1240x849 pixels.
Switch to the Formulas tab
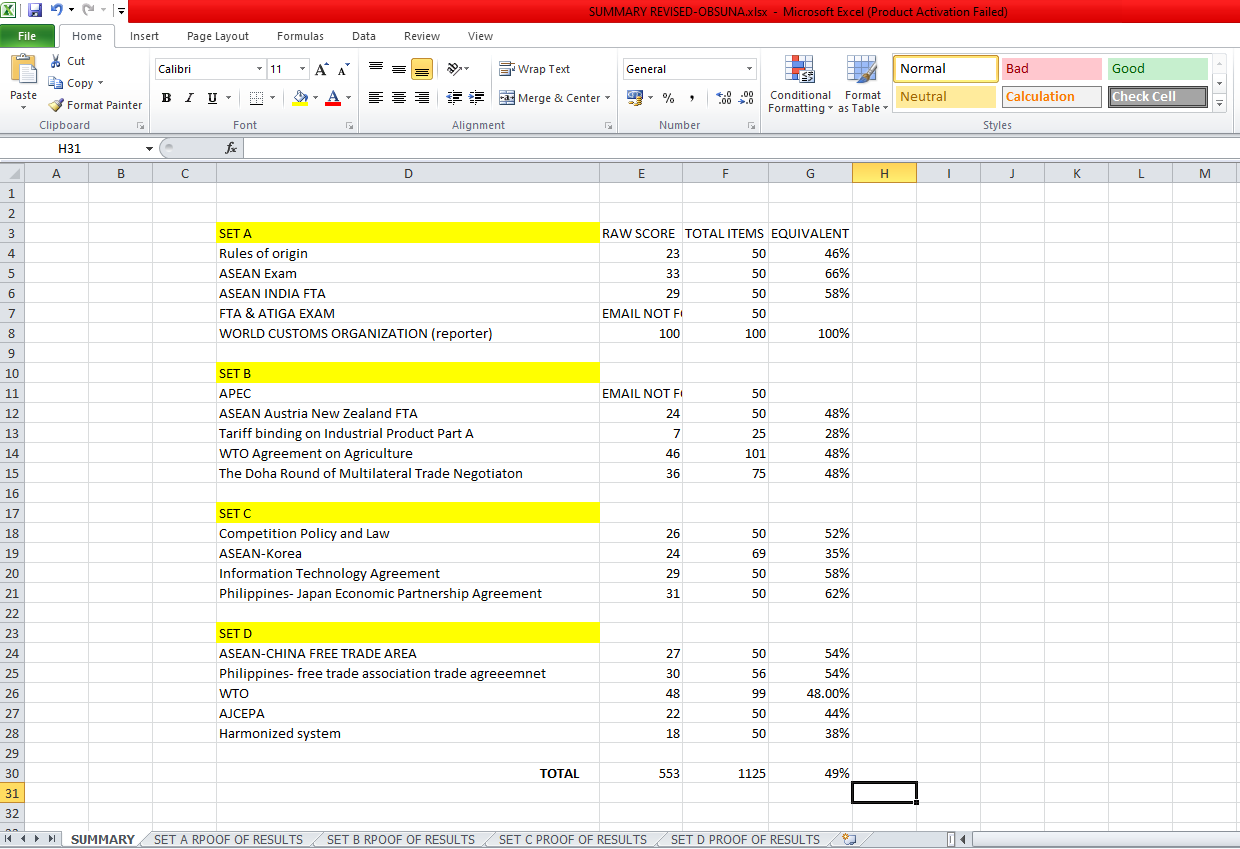[x=300, y=36]
